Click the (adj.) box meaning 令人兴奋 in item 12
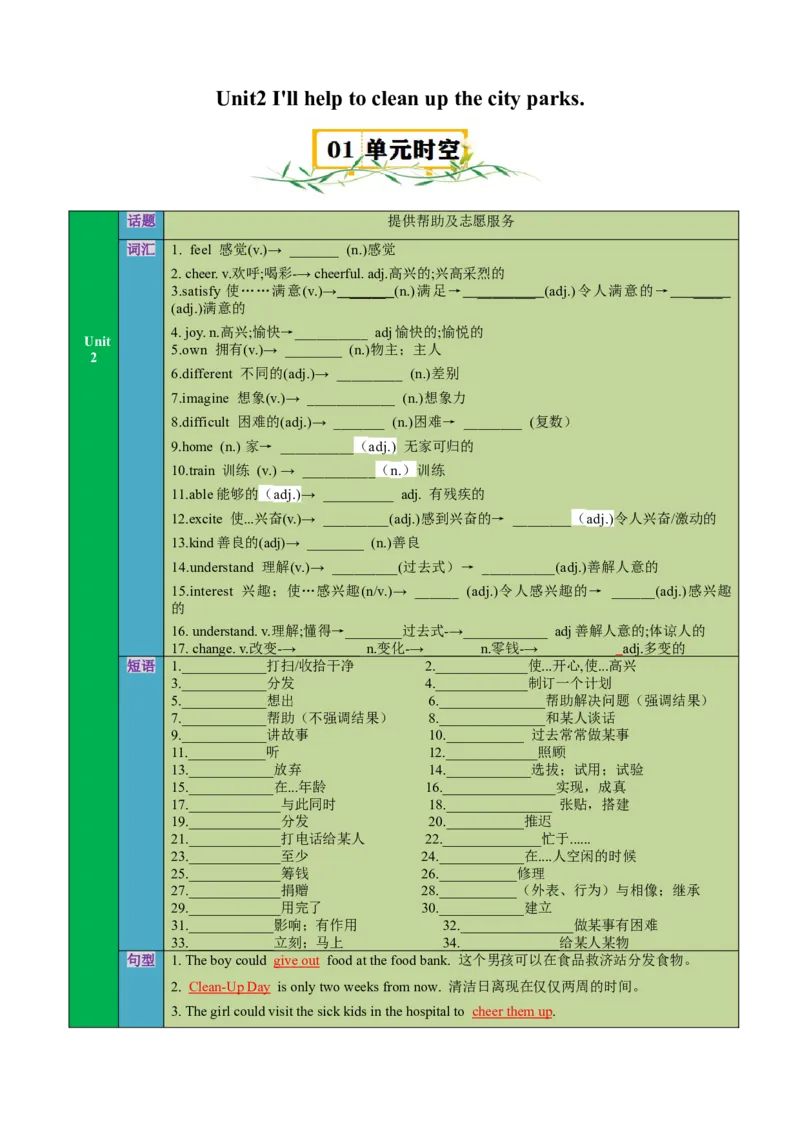Screen dimensions: 800x1132 (x=595, y=518)
